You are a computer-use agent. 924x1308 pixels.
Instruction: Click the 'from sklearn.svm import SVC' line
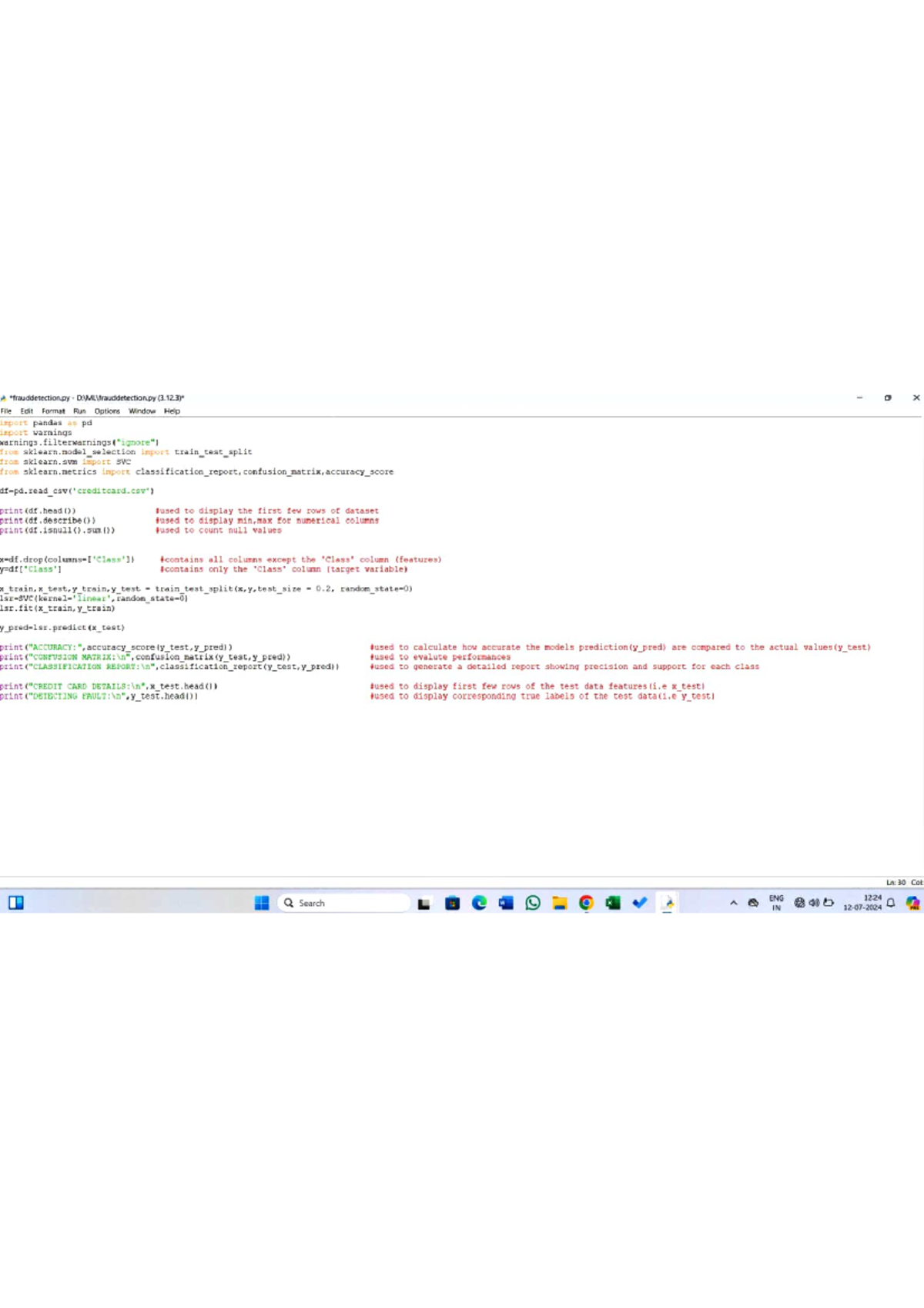pos(65,462)
